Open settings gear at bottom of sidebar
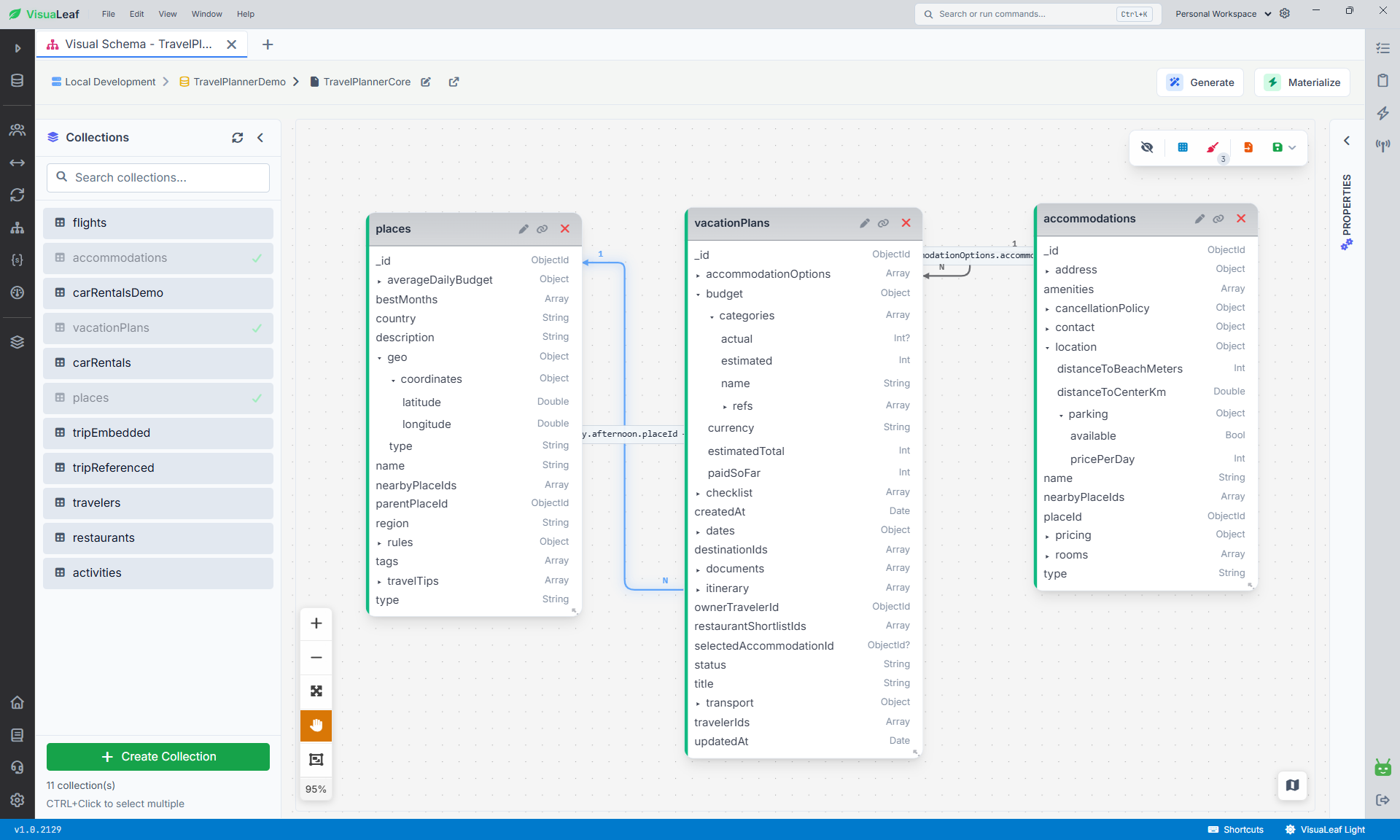 point(17,800)
